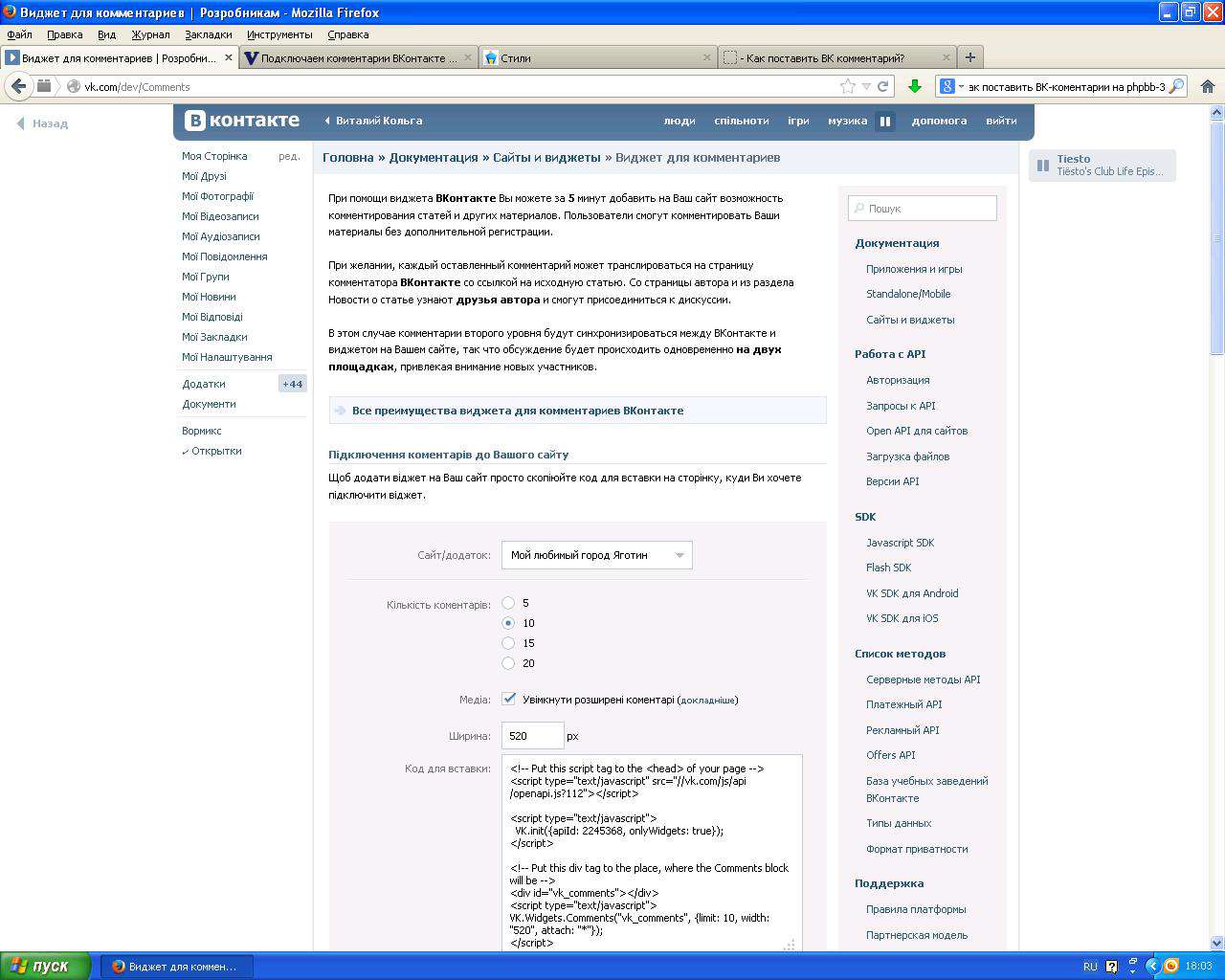Click the help question-mark tray icon
1225x980 pixels.
tap(1111, 967)
